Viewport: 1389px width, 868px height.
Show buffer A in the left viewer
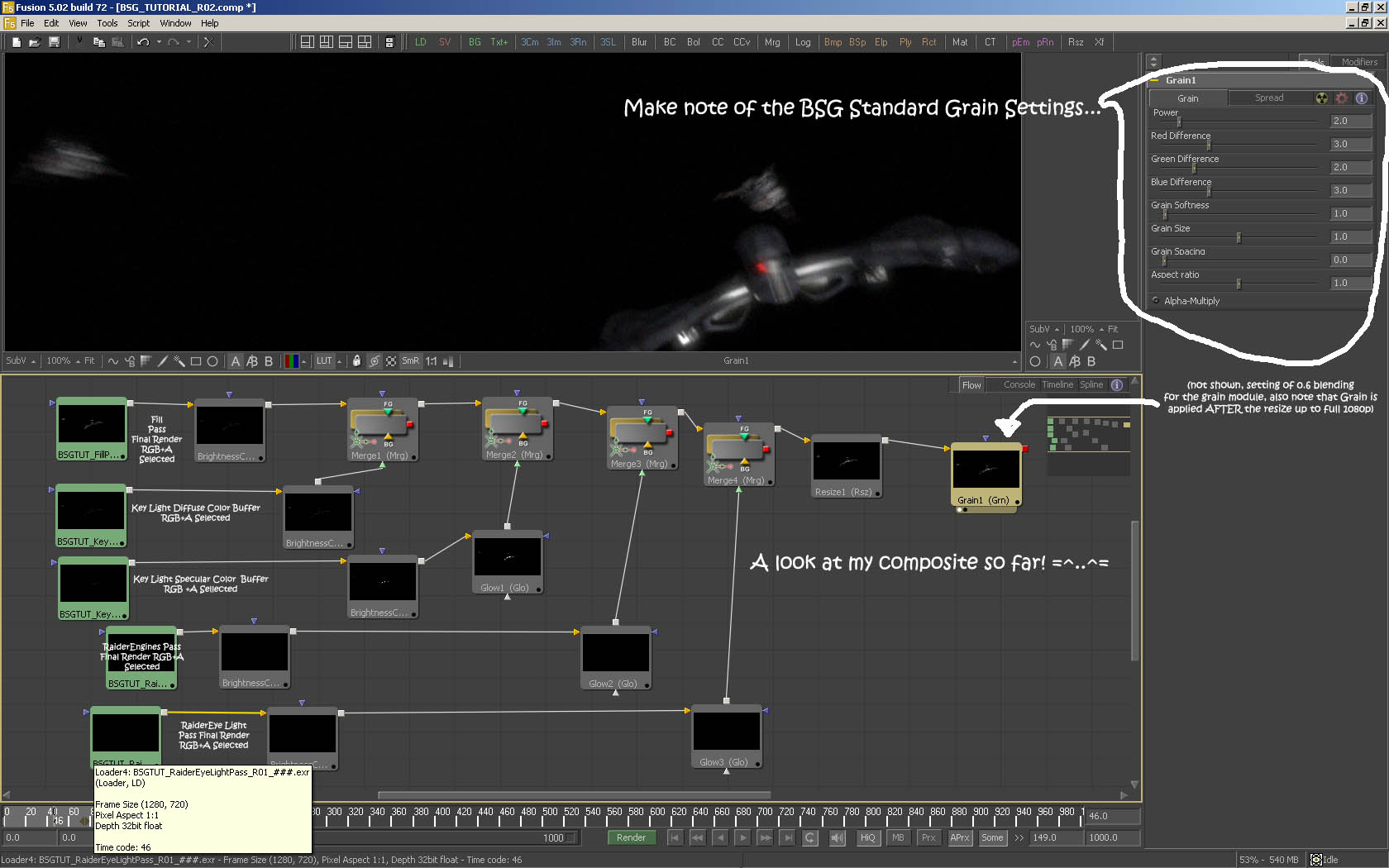pos(236,361)
